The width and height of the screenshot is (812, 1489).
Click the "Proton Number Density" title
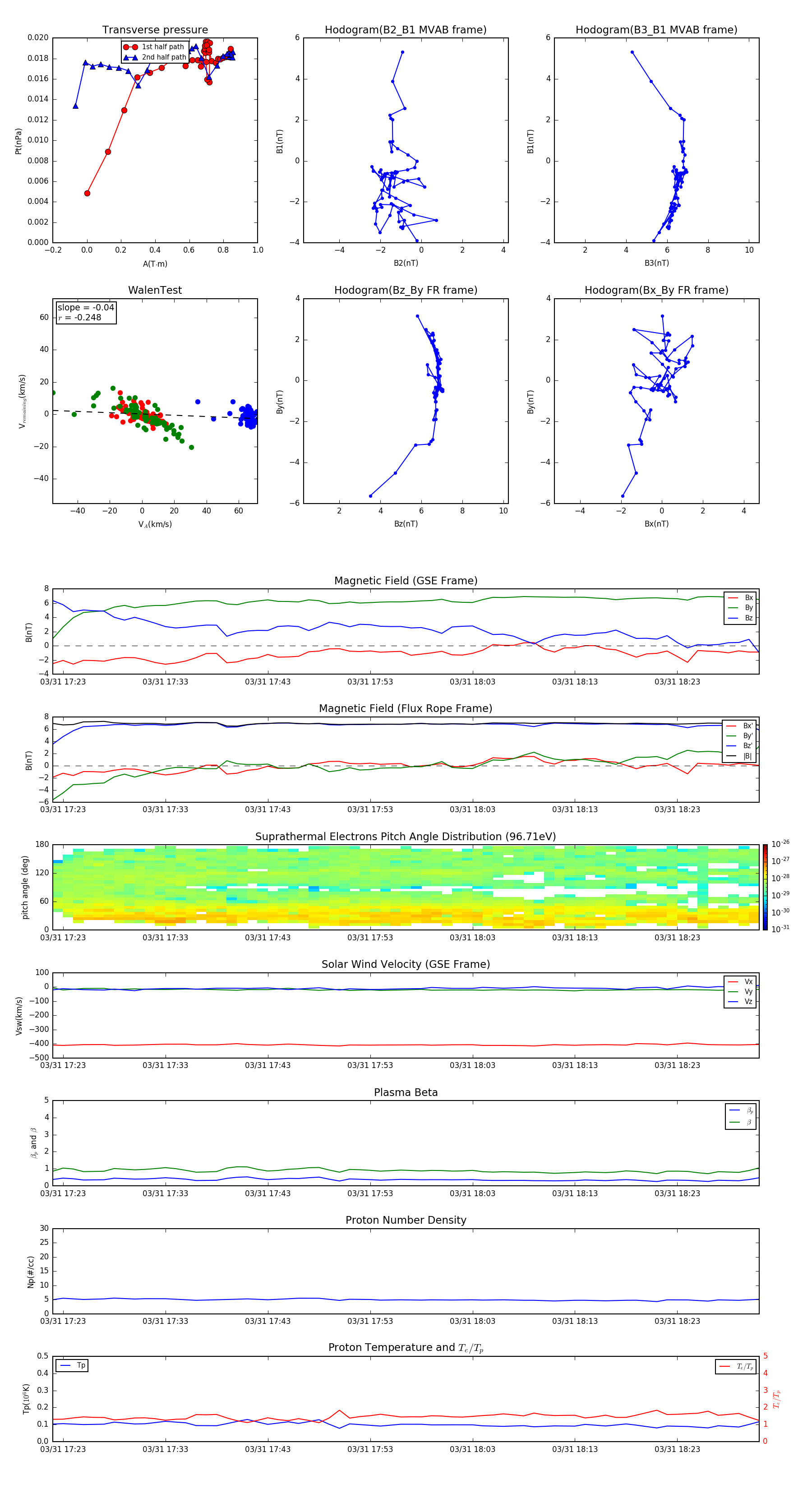pyautogui.click(x=406, y=1220)
